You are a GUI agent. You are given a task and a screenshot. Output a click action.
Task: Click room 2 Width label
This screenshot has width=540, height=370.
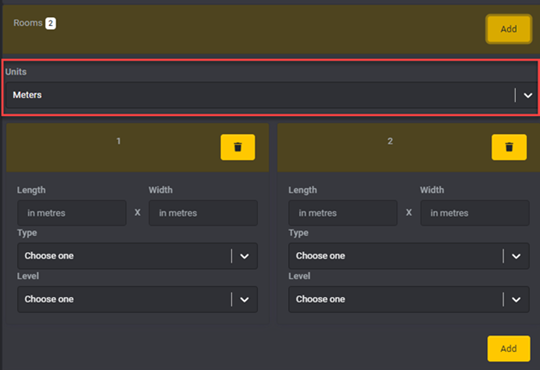(432, 190)
